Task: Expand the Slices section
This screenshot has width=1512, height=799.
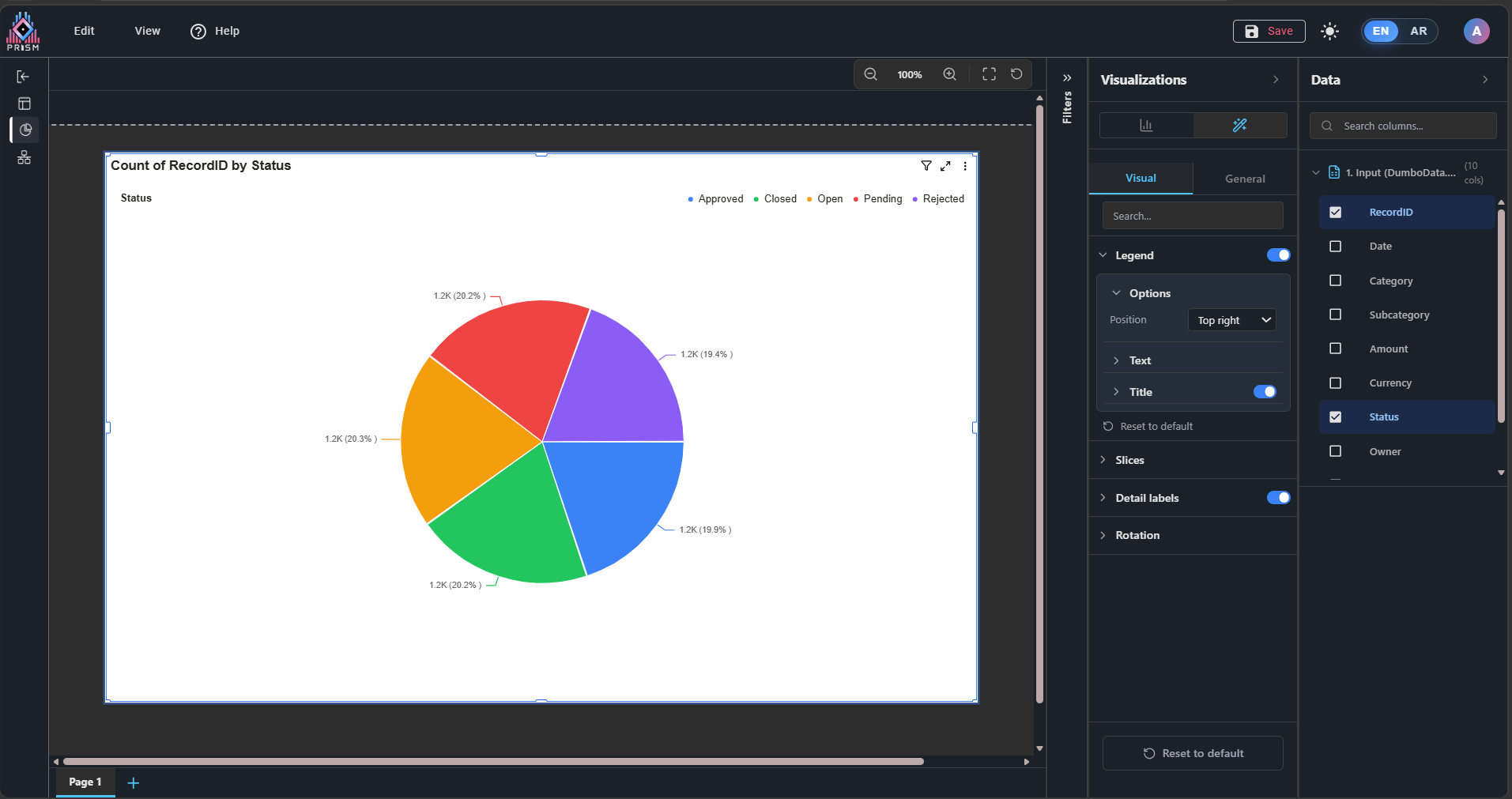Action: click(1129, 460)
